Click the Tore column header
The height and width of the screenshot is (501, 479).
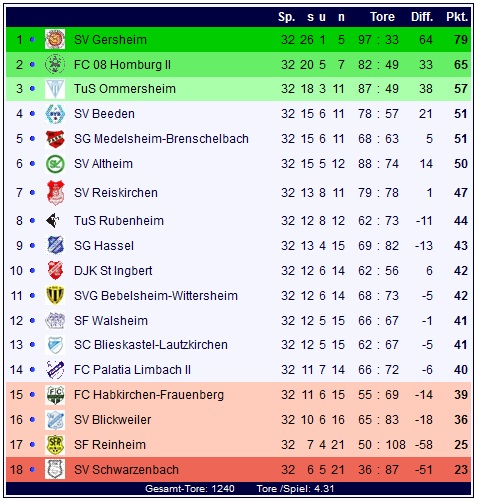pyautogui.click(x=382, y=17)
